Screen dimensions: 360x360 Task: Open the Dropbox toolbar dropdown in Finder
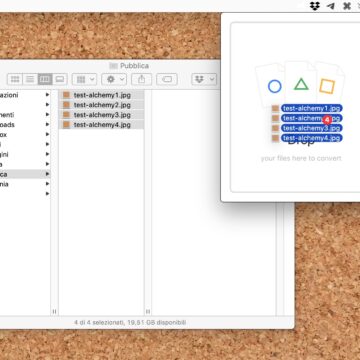[x=204, y=79]
